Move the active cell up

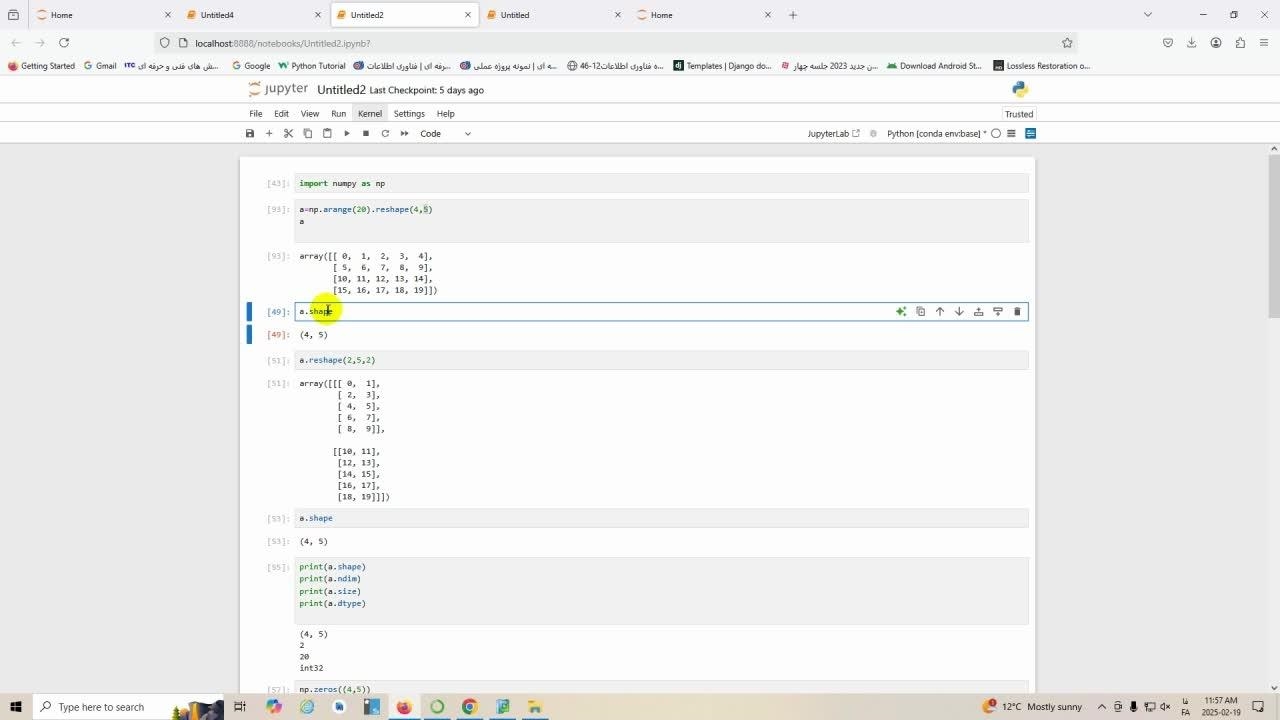pos(940,312)
